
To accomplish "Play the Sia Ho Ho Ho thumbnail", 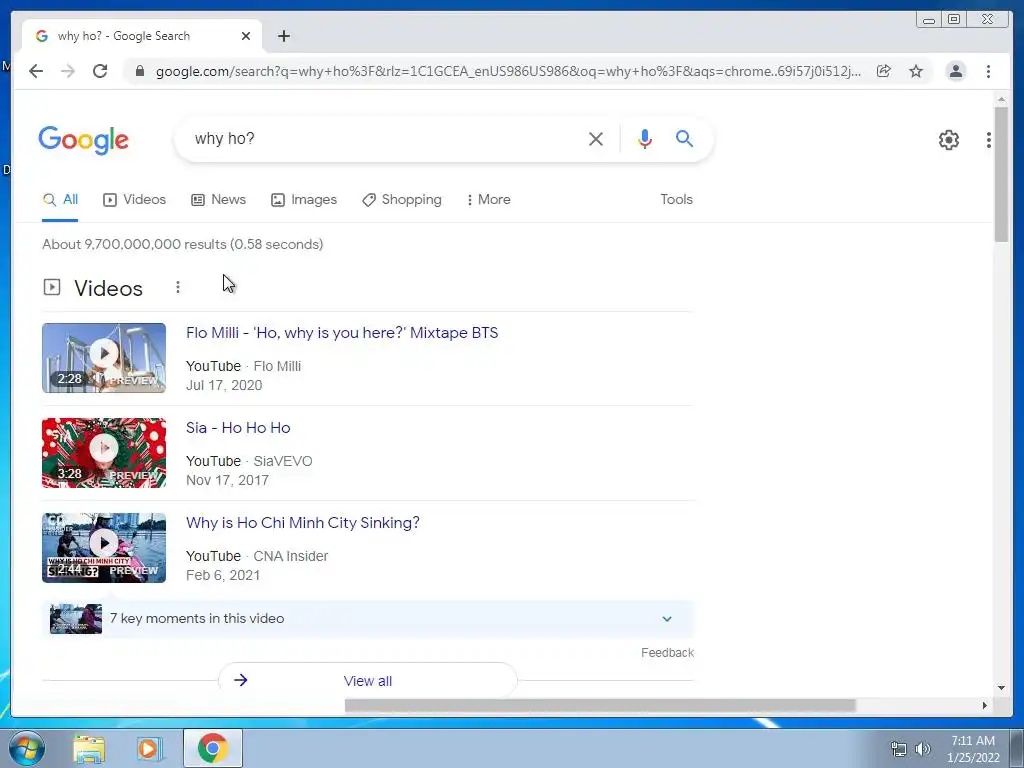I will [x=104, y=453].
